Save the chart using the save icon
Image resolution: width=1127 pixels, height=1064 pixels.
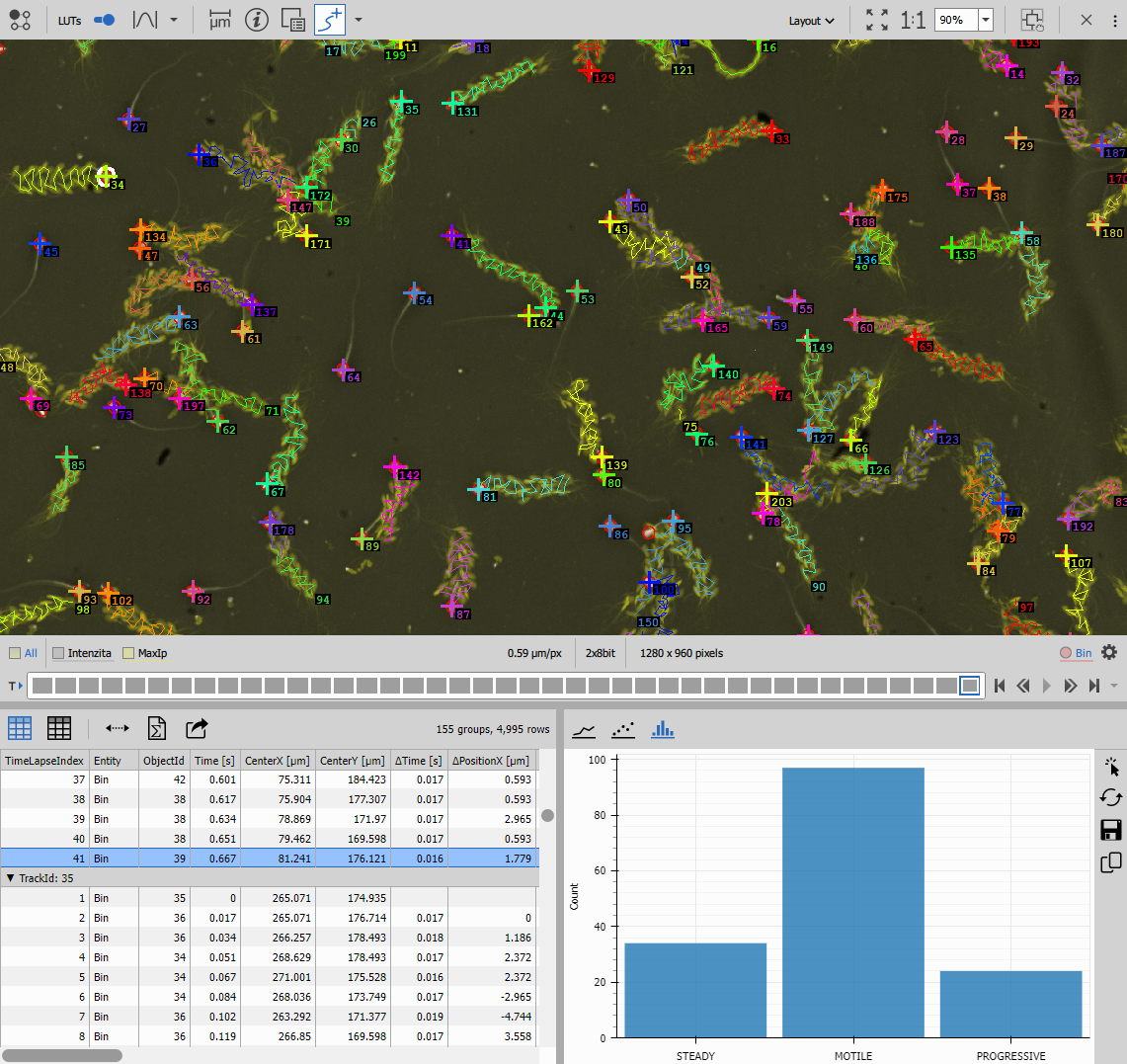click(1110, 831)
